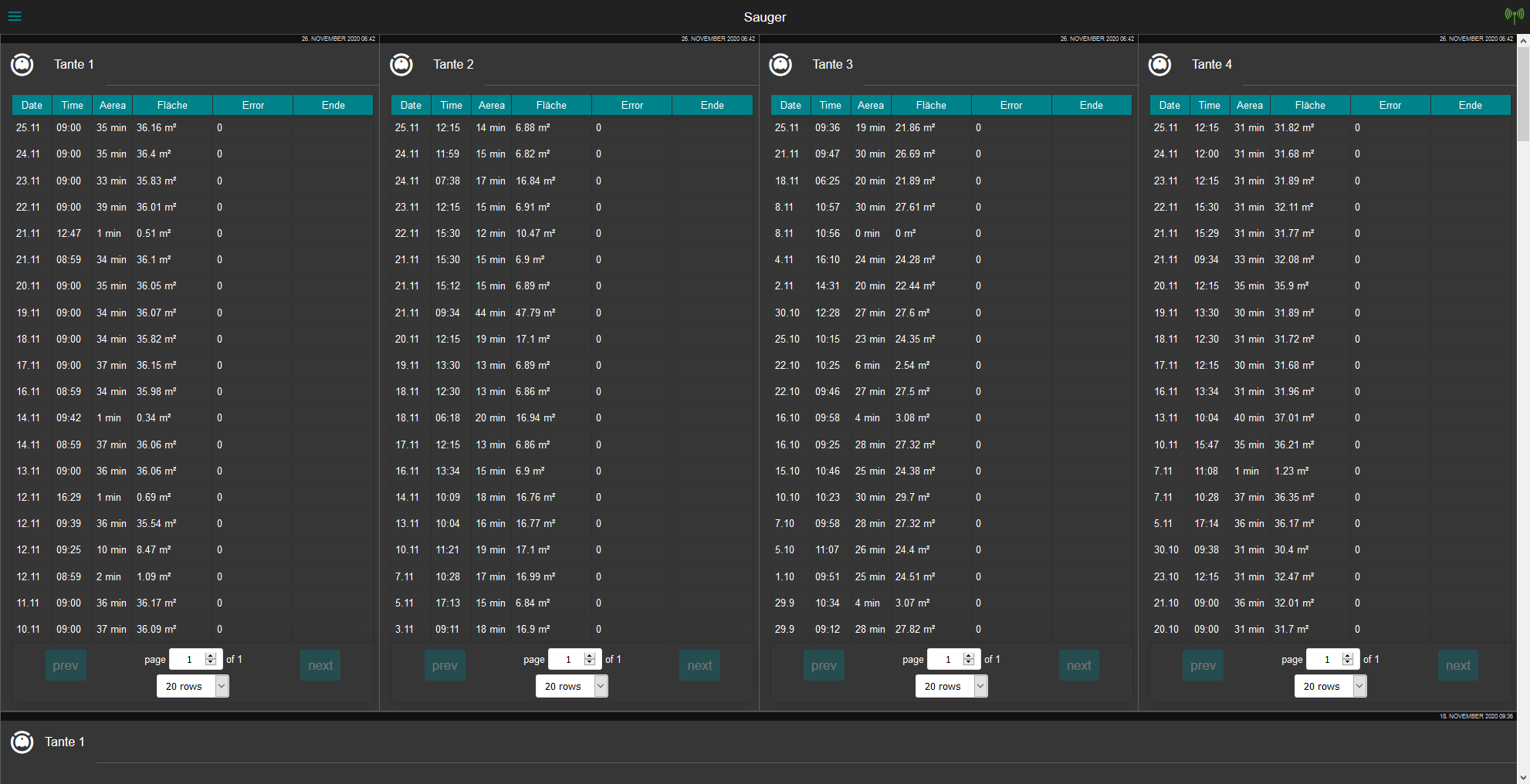This screenshot has width=1530, height=784.
Task: Sort Tante 2 table by Date column
Action: coord(411,105)
